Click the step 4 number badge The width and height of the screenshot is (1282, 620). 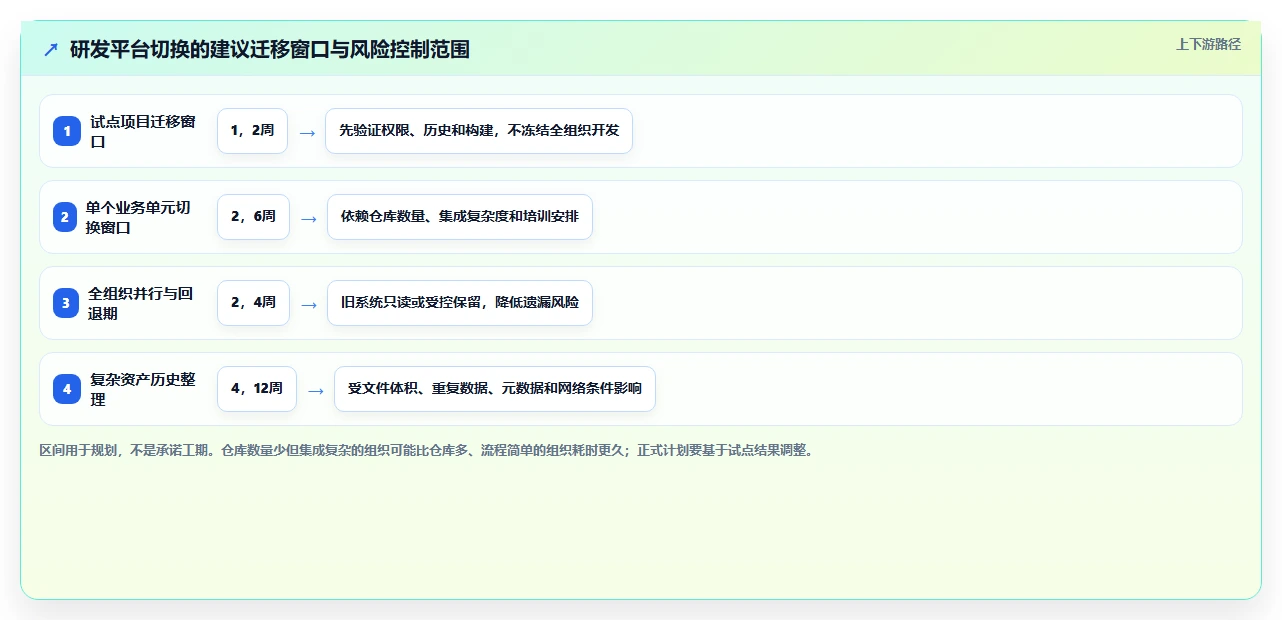click(x=67, y=389)
